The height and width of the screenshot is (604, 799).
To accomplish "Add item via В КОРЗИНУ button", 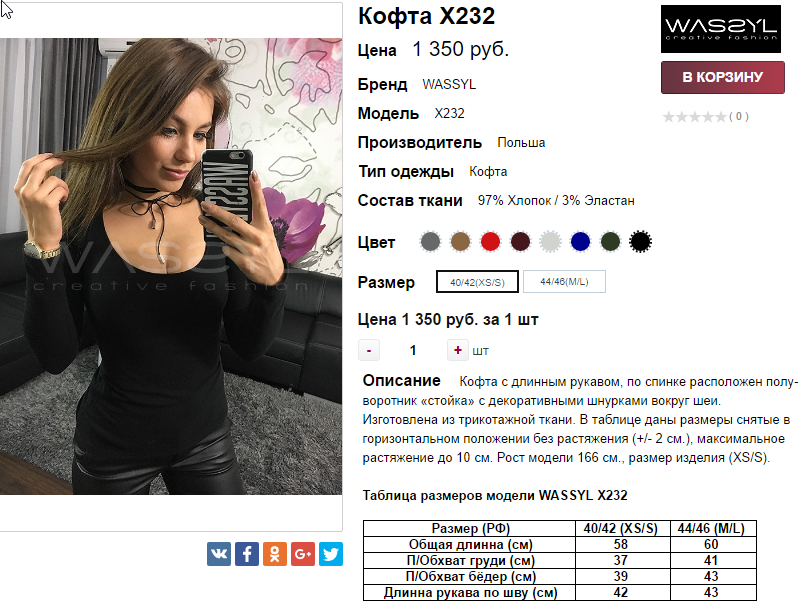I will coord(723,77).
